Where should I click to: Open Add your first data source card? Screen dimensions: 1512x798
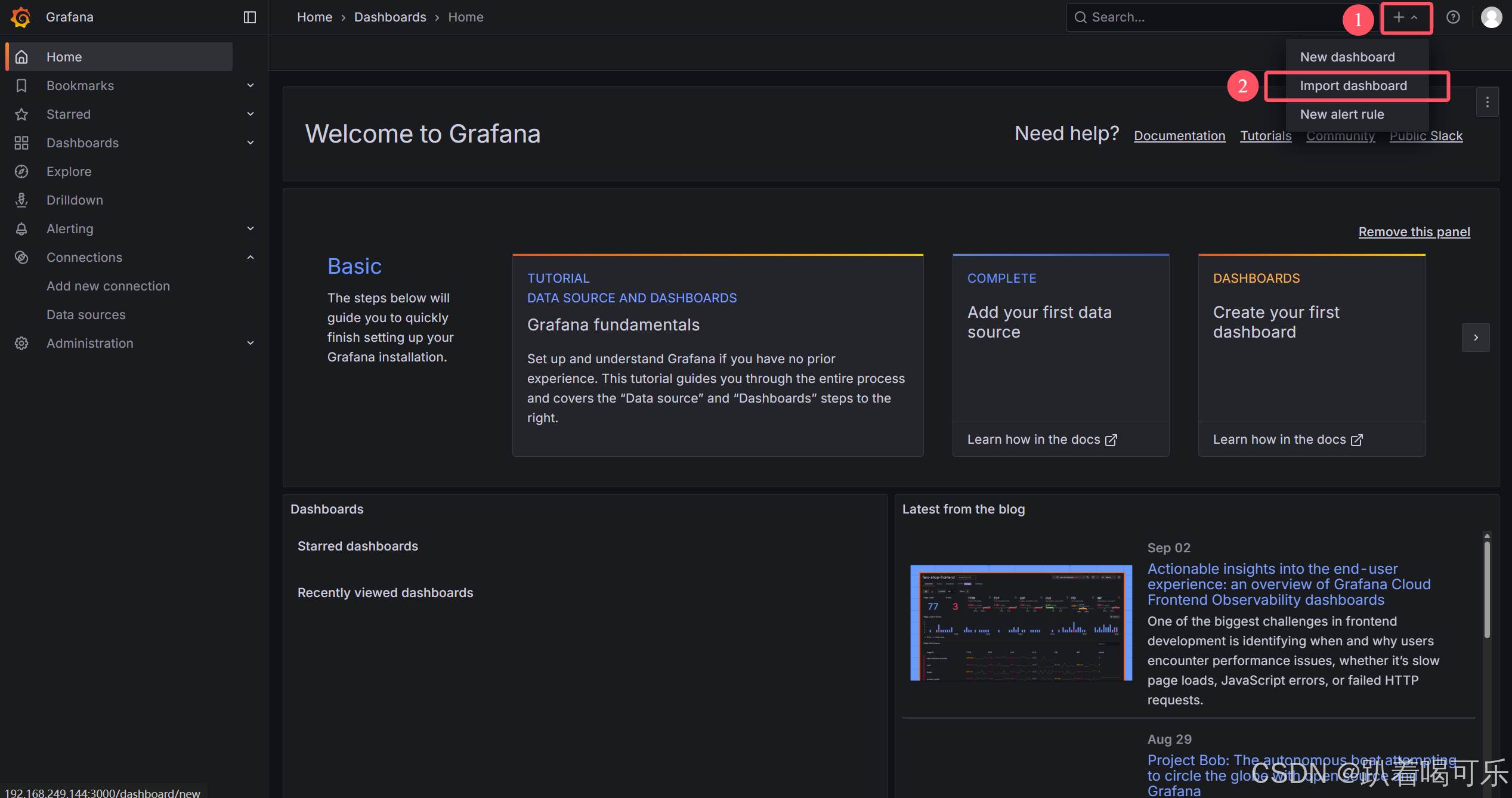tap(1060, 338)
